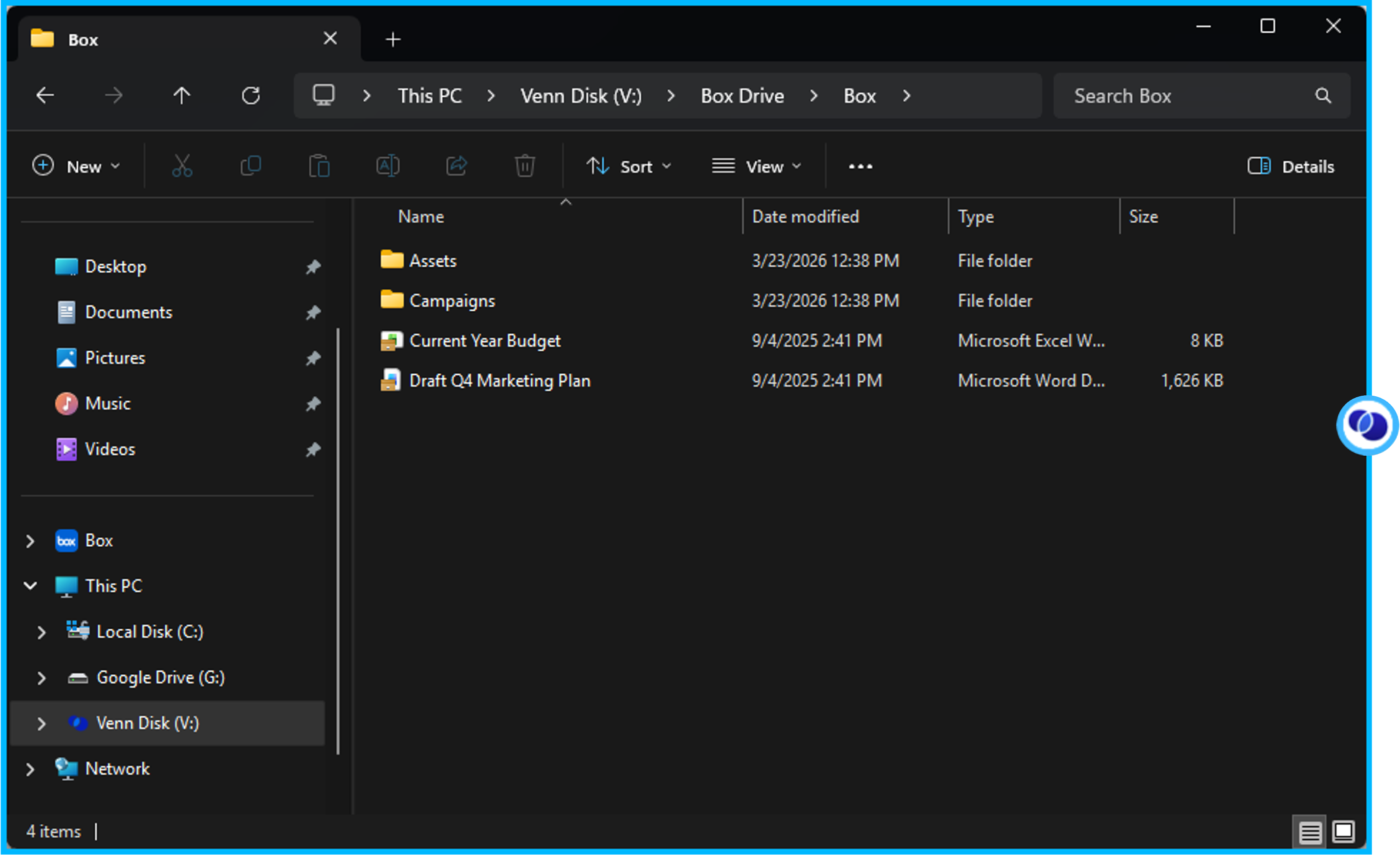Switch to details list view in status bar
The image size is (1400, 855).
(1310, 833)
